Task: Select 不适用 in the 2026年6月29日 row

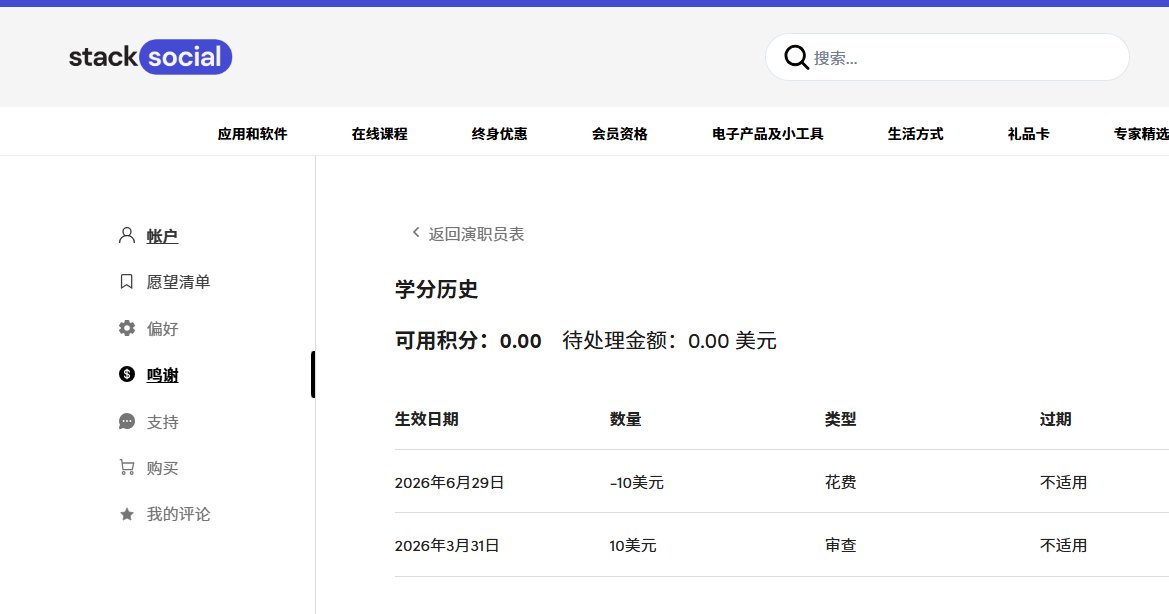Action: 1063,482
